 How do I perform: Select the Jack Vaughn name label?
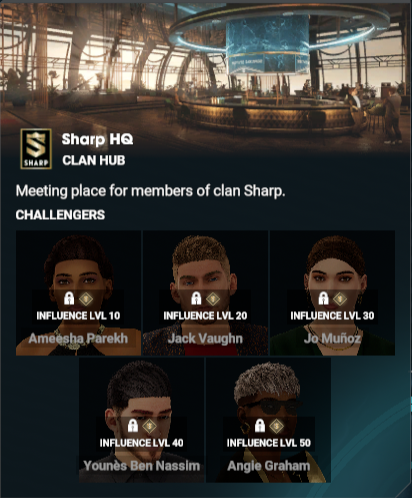[205, 339]
